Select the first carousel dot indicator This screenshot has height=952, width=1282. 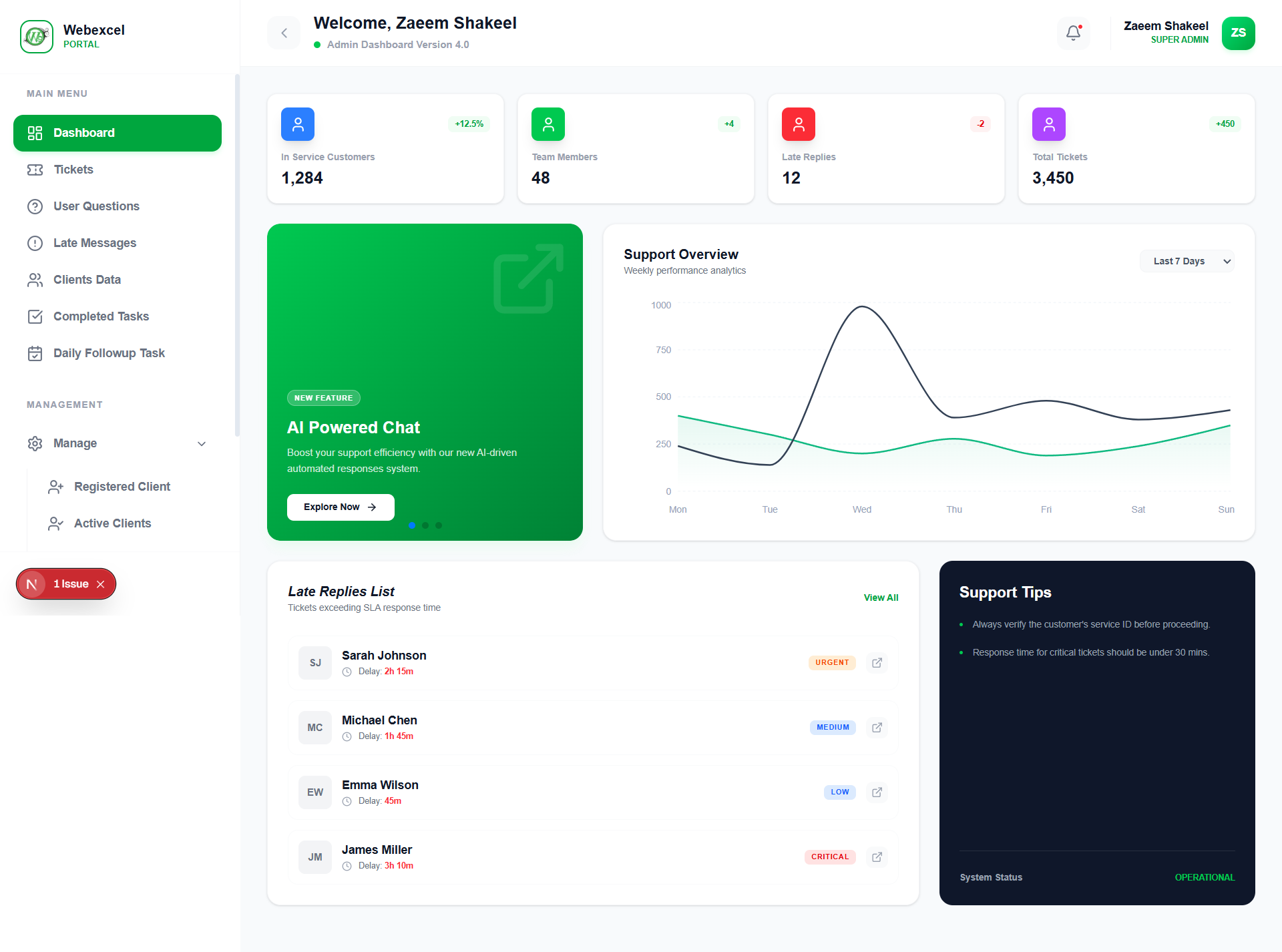(x=412, y=525)
